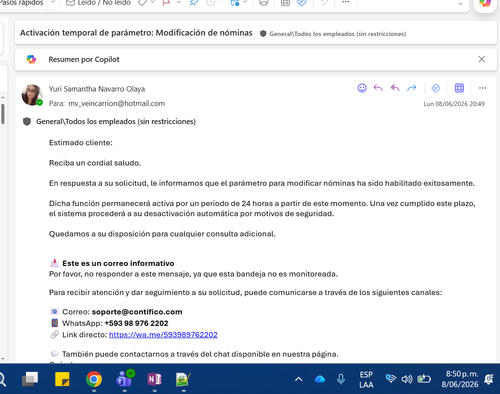Open the ESP LAA language switcher
The image size is (500, 394).
click(x=366, y=380)
